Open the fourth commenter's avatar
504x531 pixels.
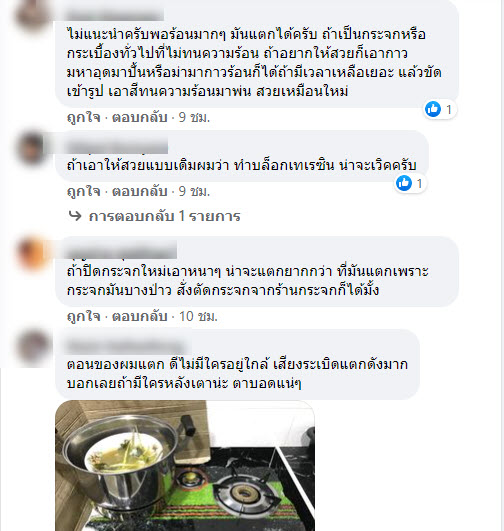33,347
